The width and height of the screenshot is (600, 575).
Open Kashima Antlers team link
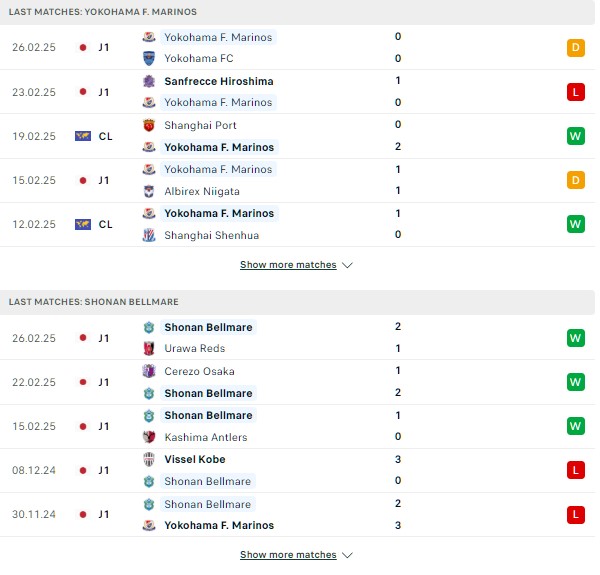tap(206, 437)
